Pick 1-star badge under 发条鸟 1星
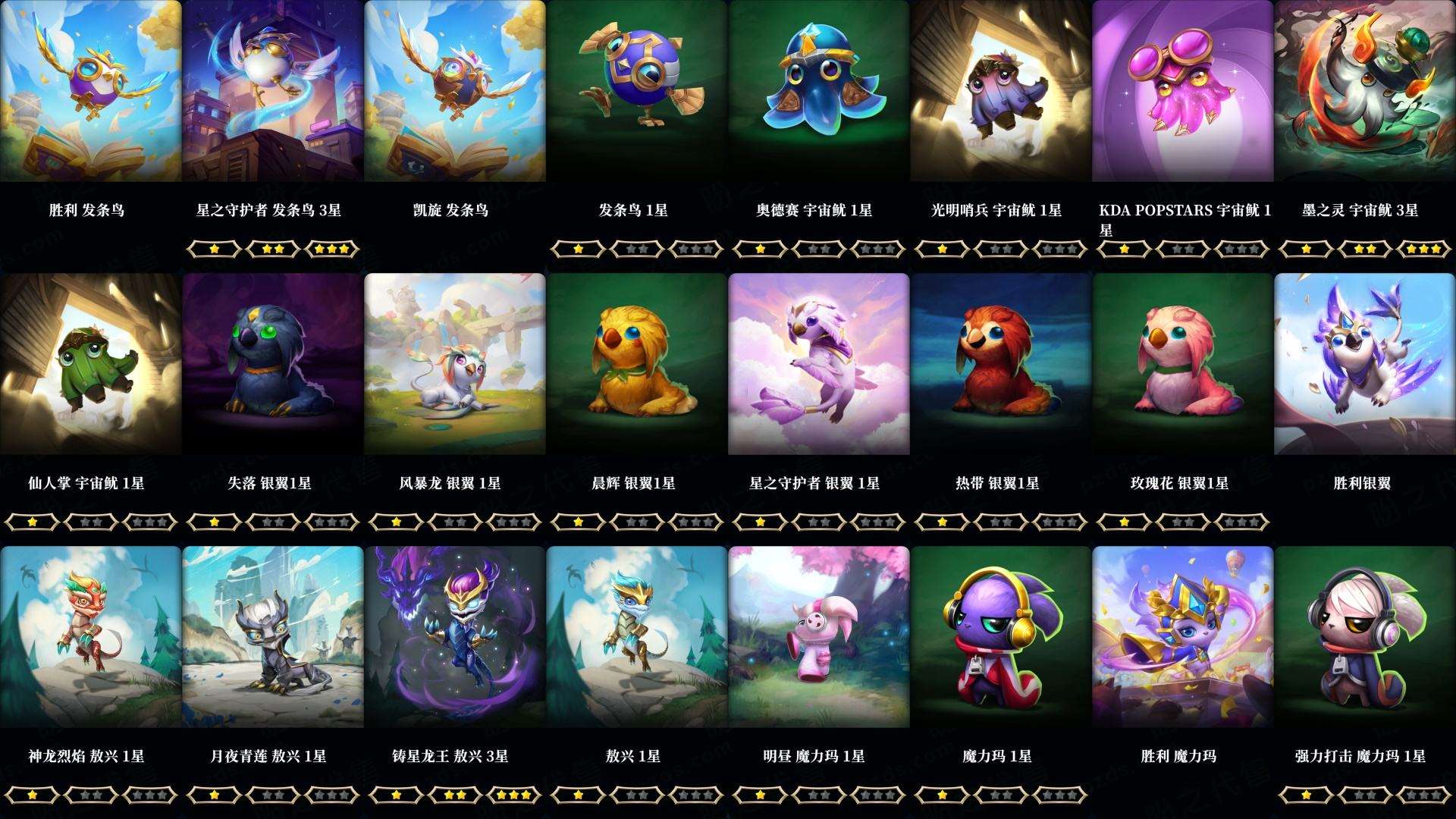 coord(578,249)
